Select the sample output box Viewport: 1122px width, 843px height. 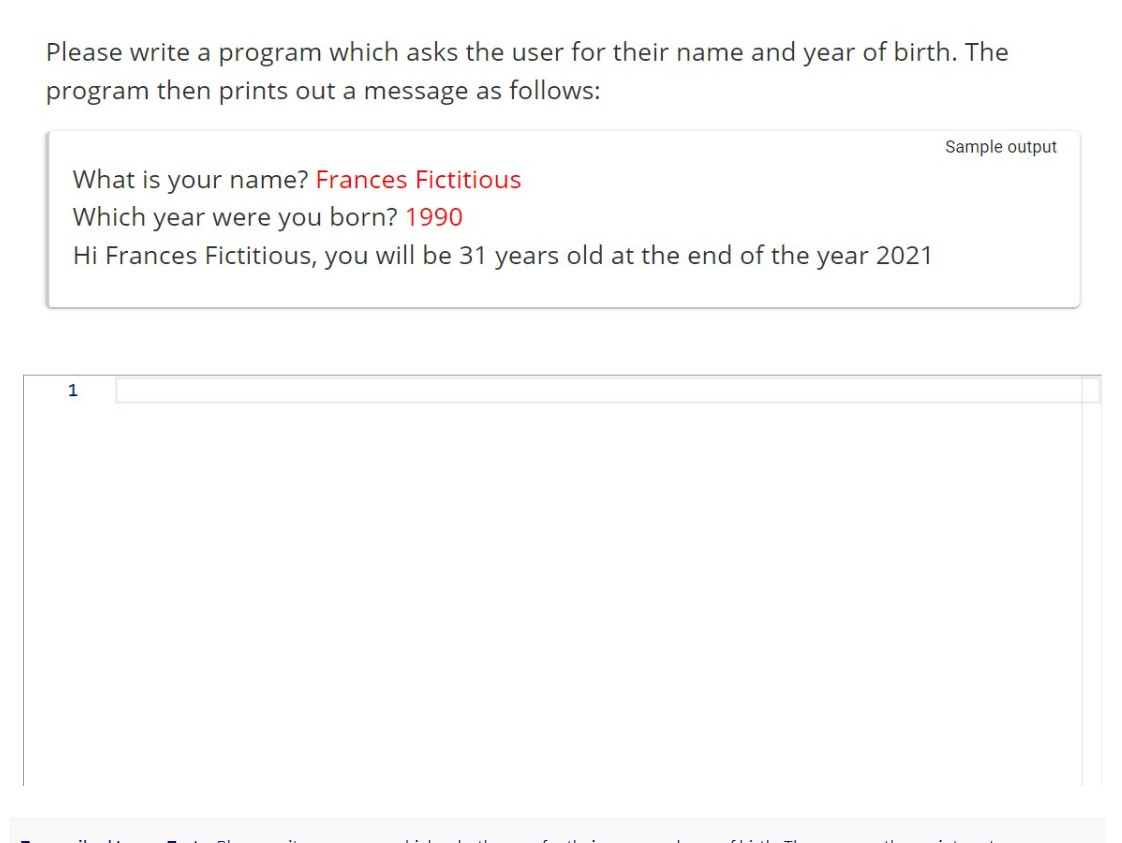(x=560, y=218)
